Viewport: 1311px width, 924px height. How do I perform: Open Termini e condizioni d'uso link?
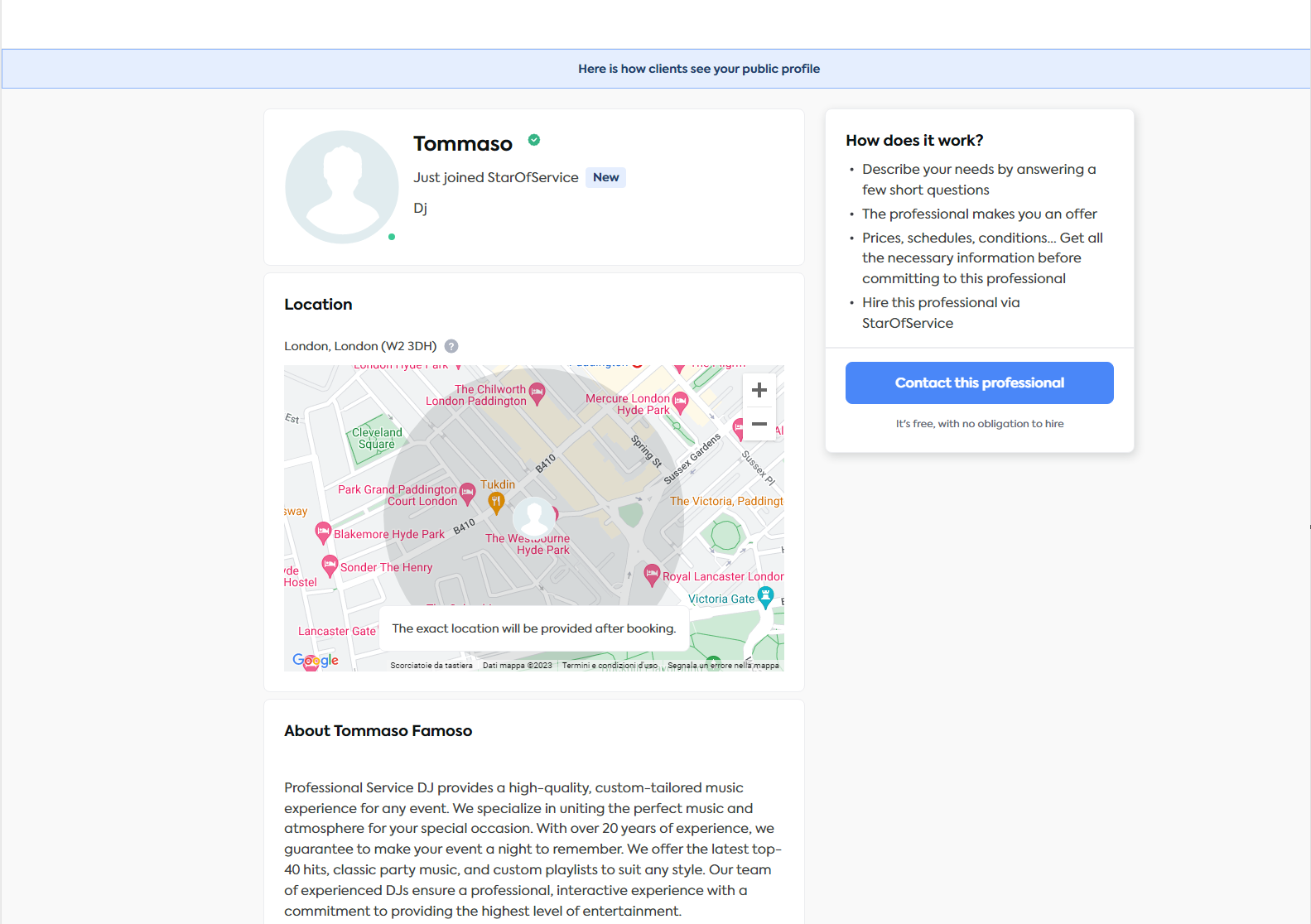click(x=610, y=666)
